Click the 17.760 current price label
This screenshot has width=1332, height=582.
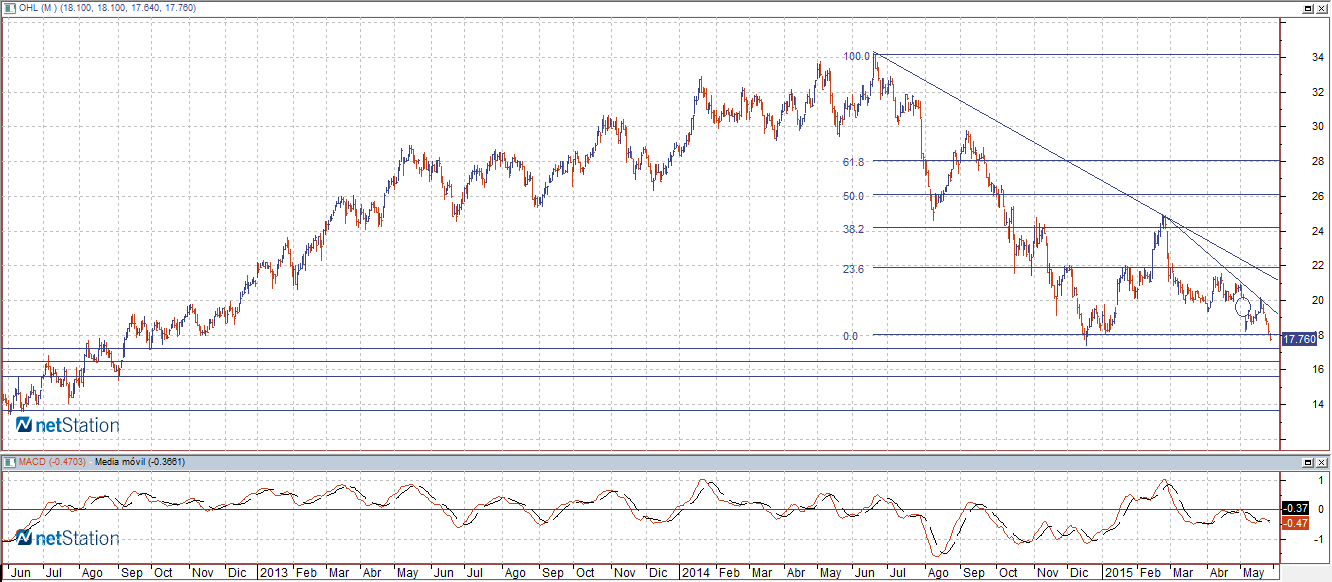tap(1298, 340)
